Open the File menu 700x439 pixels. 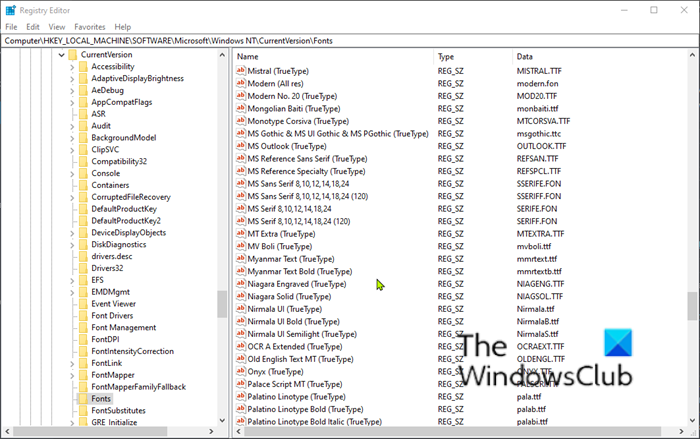(11, 27)
